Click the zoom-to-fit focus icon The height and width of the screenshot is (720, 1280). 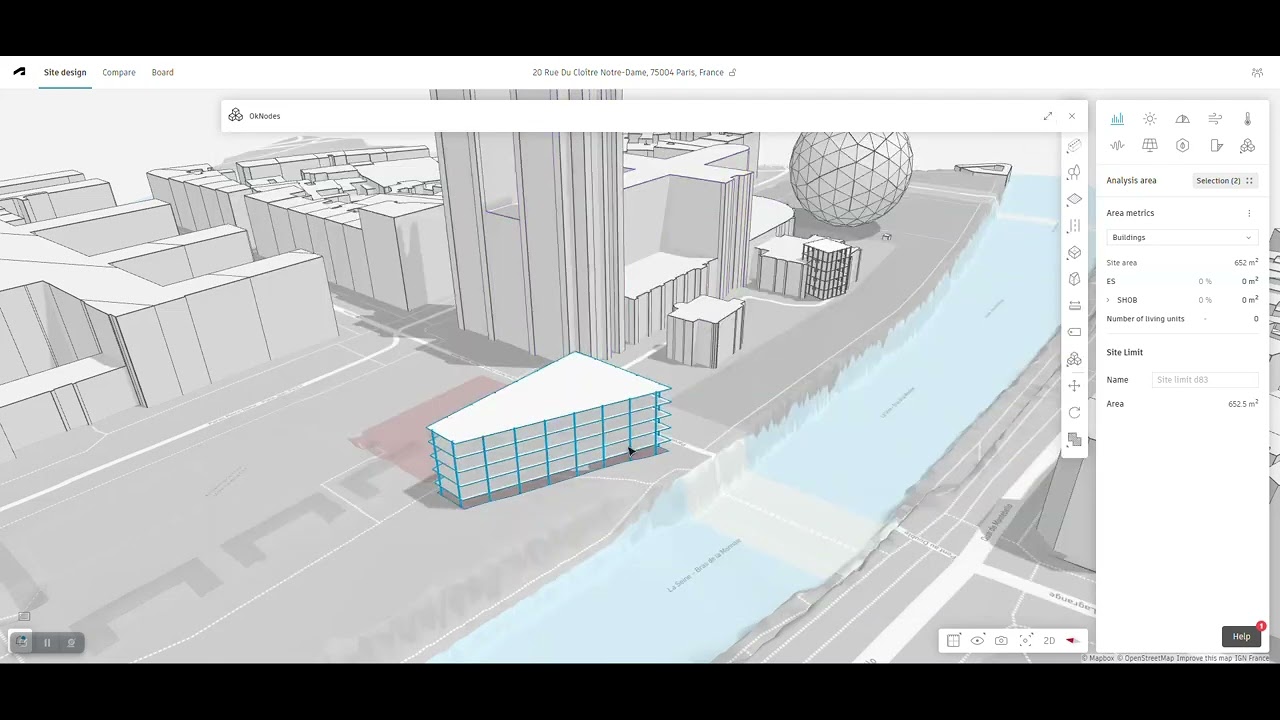pos(1025,641)
